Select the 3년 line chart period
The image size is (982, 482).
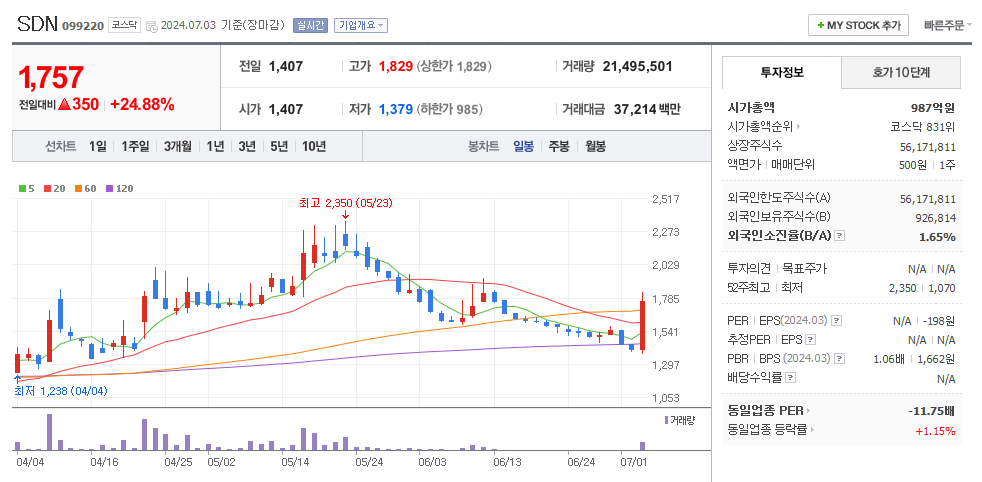point(247,146)
